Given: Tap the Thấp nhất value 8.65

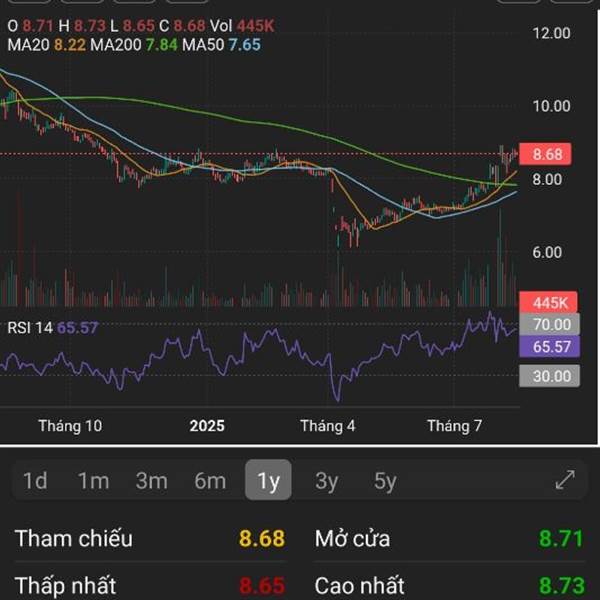Looking at the screenshot, I should (262, 585).
